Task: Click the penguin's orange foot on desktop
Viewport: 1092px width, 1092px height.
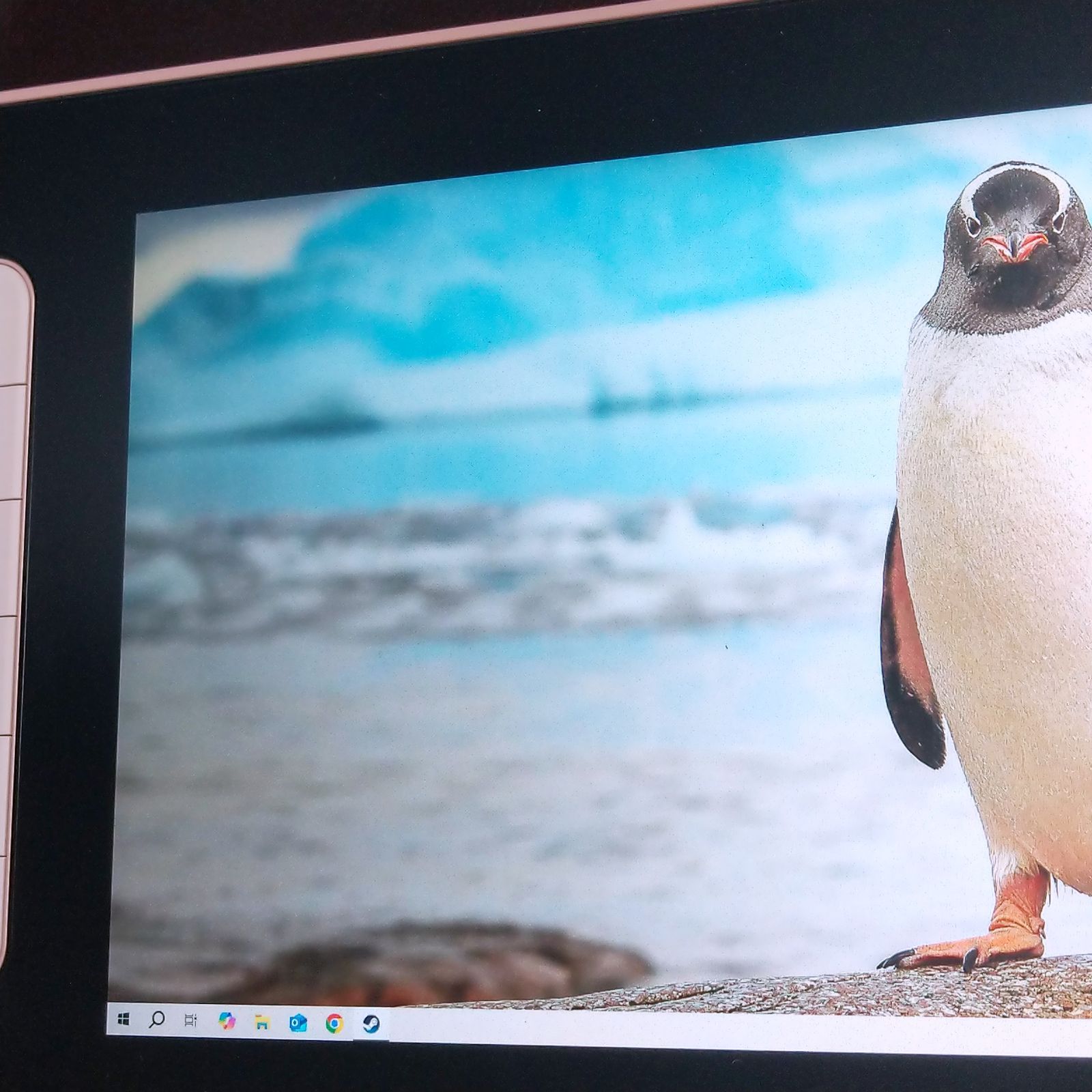Action: 1003,935
